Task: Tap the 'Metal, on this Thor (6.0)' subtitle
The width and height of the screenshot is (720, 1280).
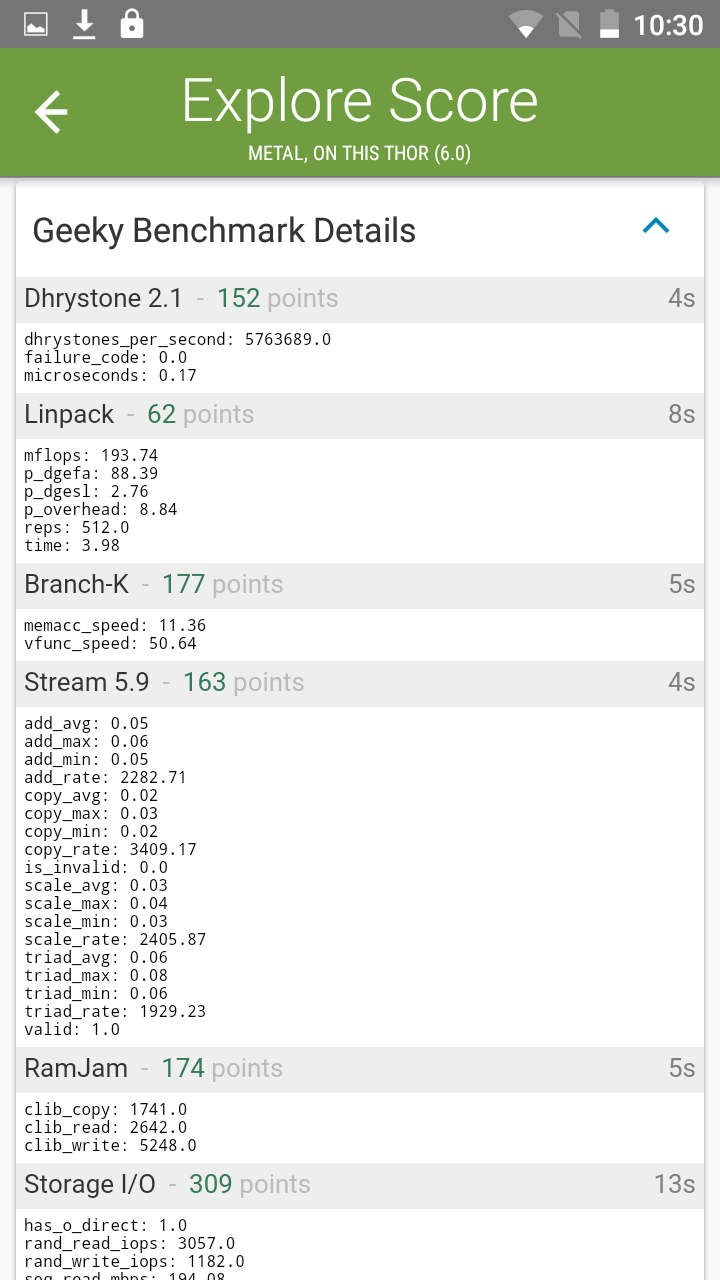Action: pos(360,153)
